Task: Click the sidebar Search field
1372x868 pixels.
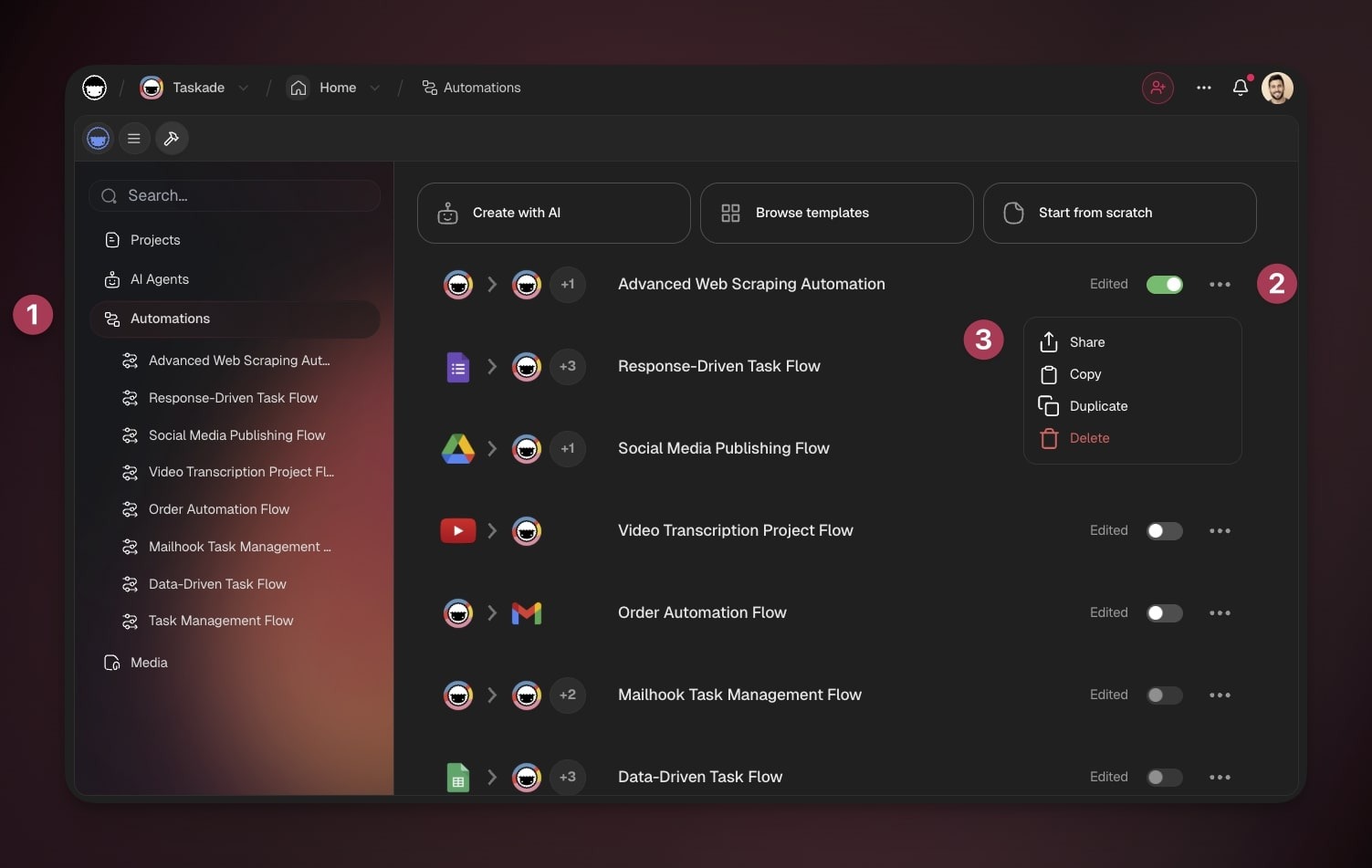Action: [x=235, y=195]
